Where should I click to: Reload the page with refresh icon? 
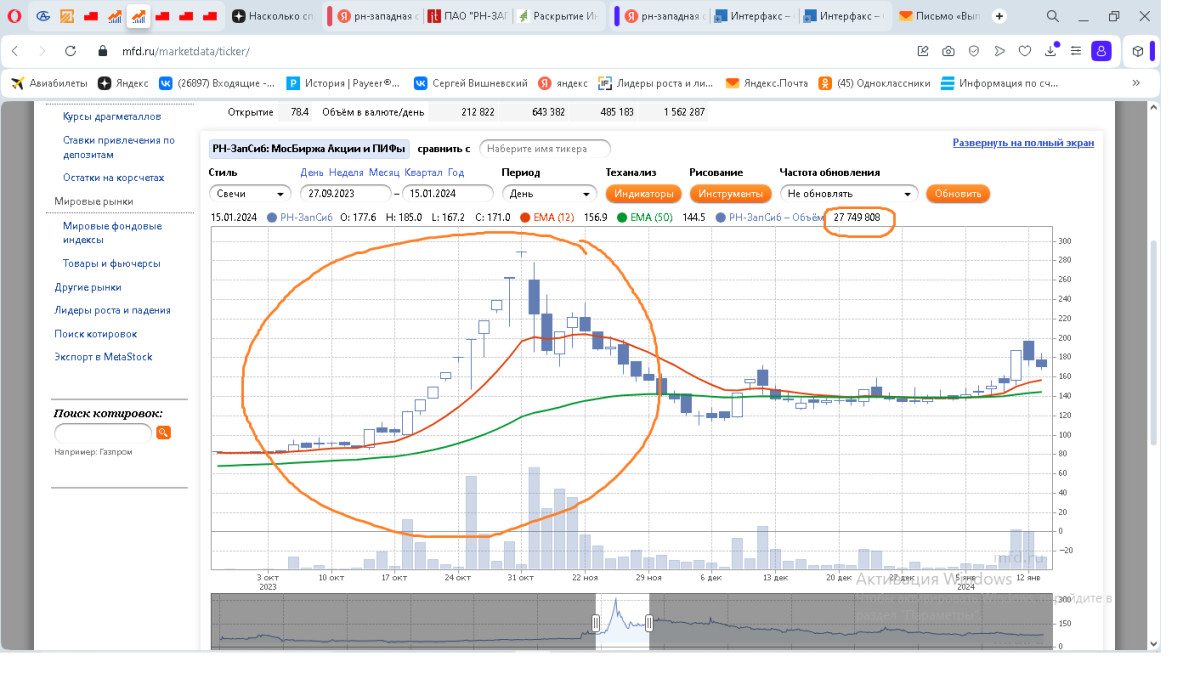pyautogui.click(x=70, y=51)
